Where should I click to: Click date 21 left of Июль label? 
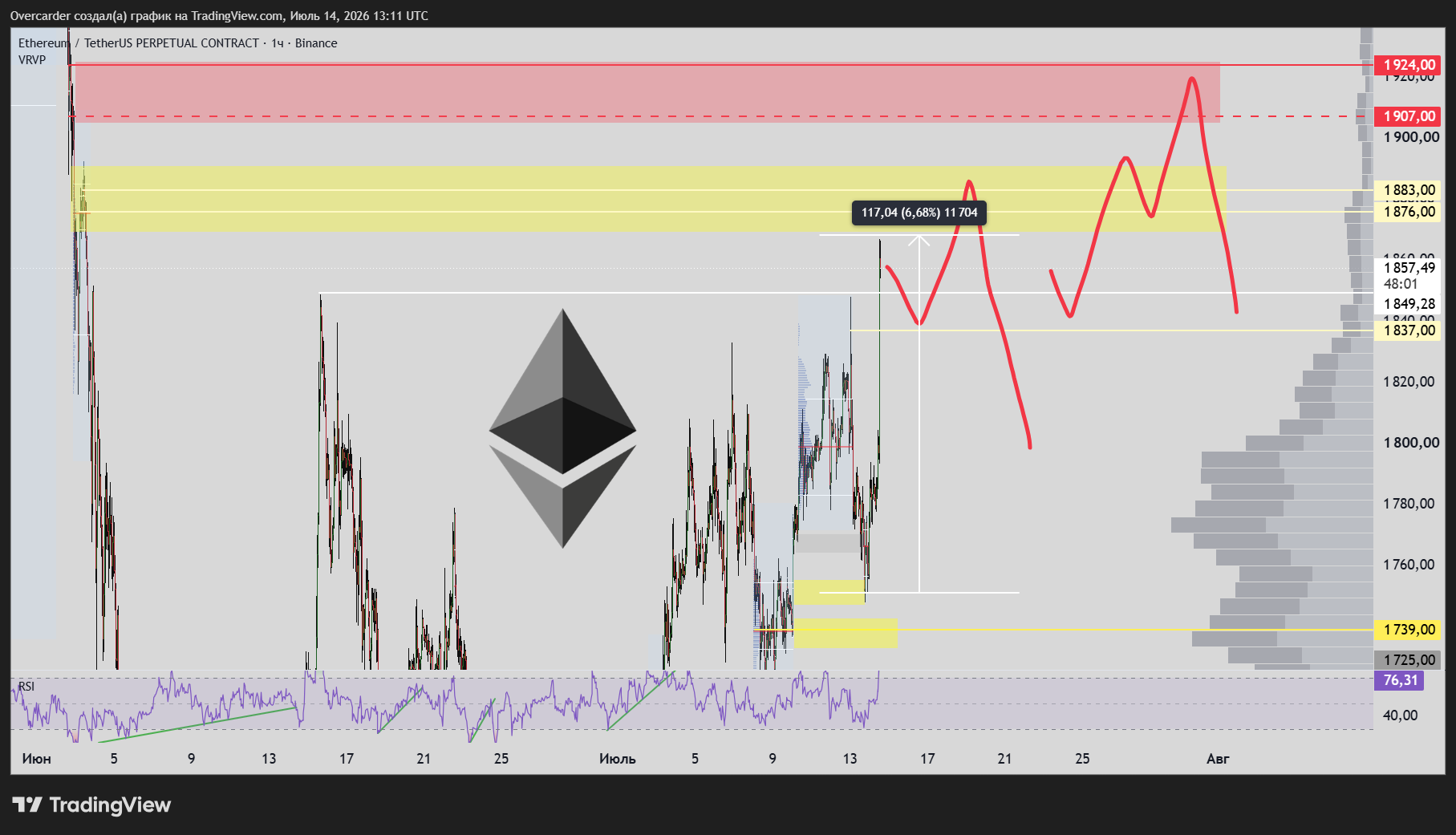click(x=424, y=759)
